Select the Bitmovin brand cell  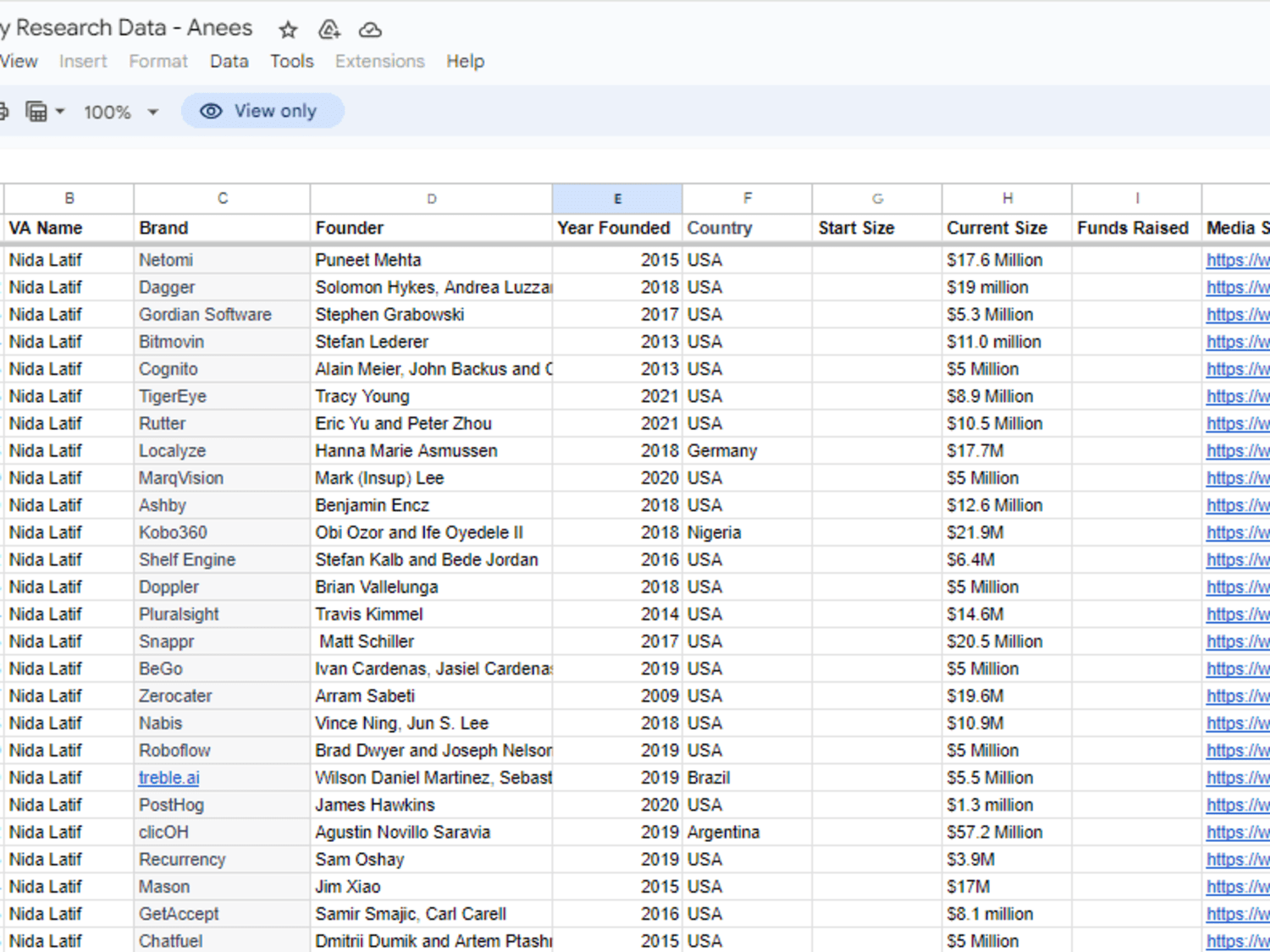(223, 342)
